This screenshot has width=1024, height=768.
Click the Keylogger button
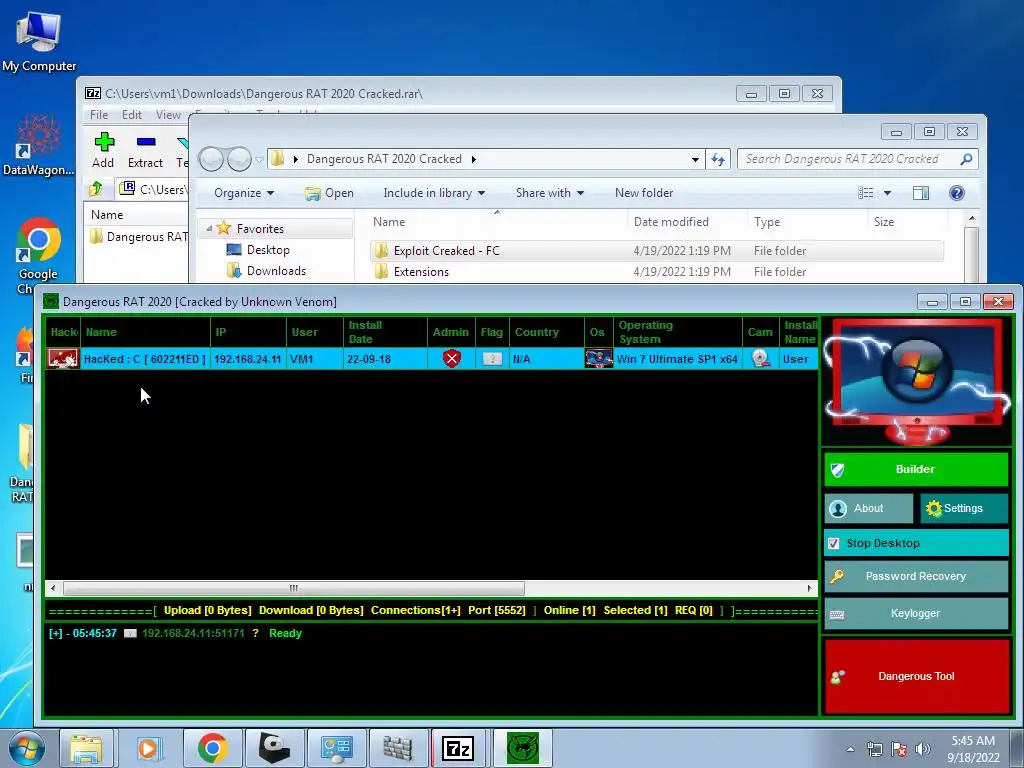[916, 613]
